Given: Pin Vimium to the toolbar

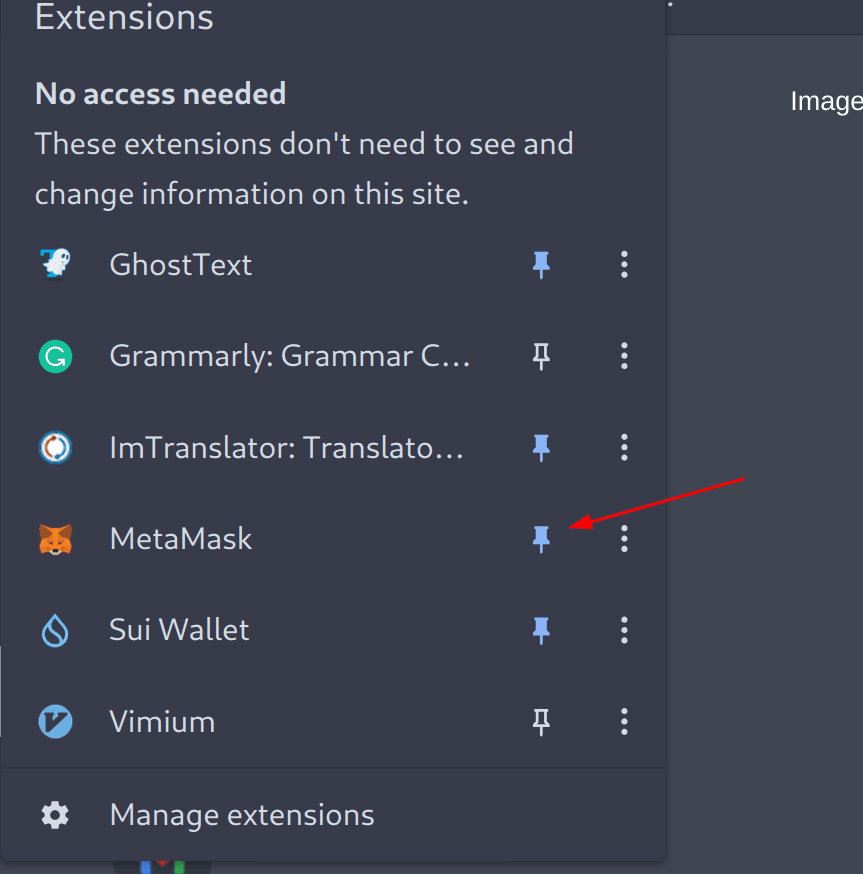Looking at the screenshot, I should pyautogui.click(x=541, y=721).
